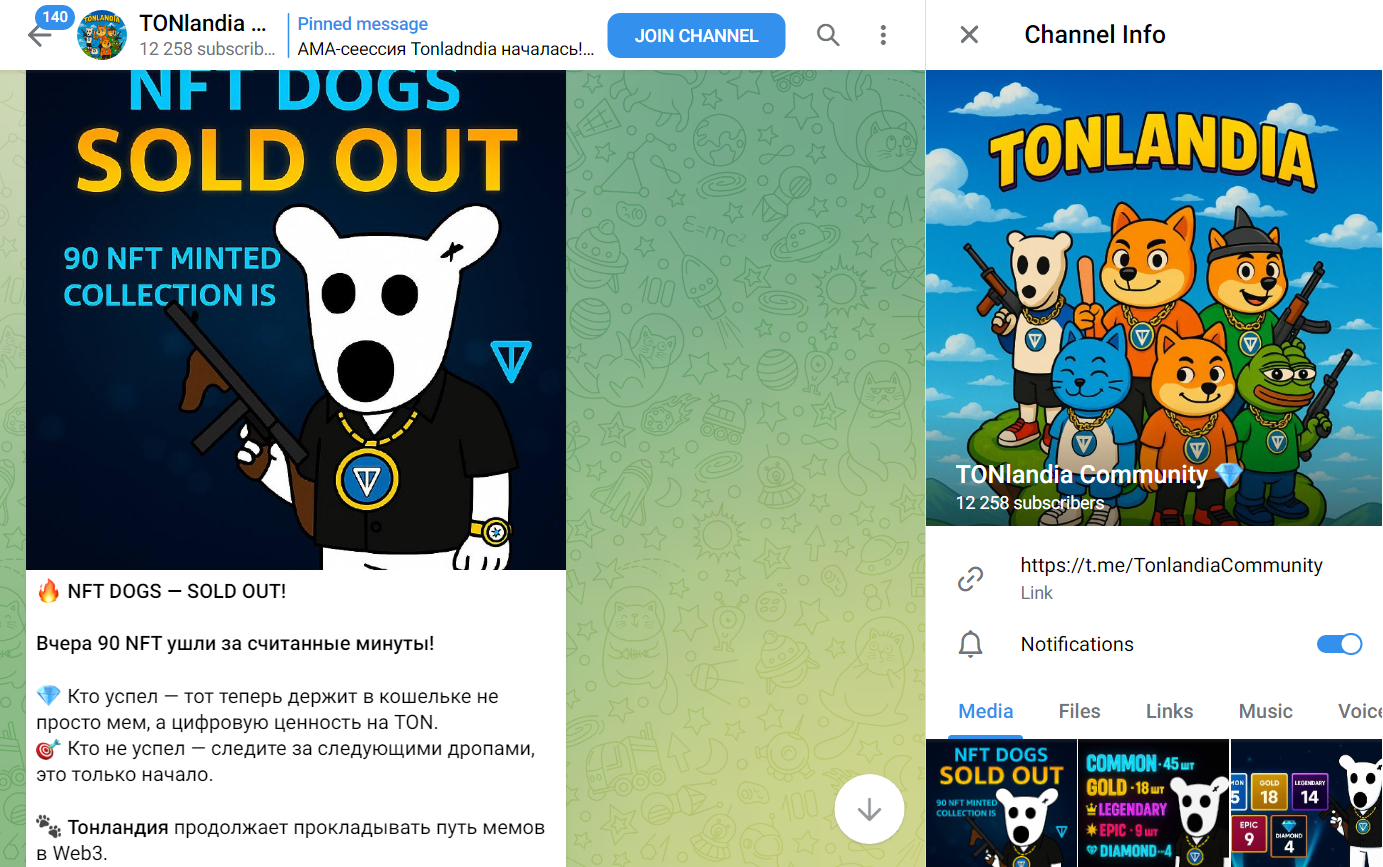Click the 'Тонландия продолжает' paragraph
Image resolution: width=1383 pixels, height=867 pixels.
[290, 840]
